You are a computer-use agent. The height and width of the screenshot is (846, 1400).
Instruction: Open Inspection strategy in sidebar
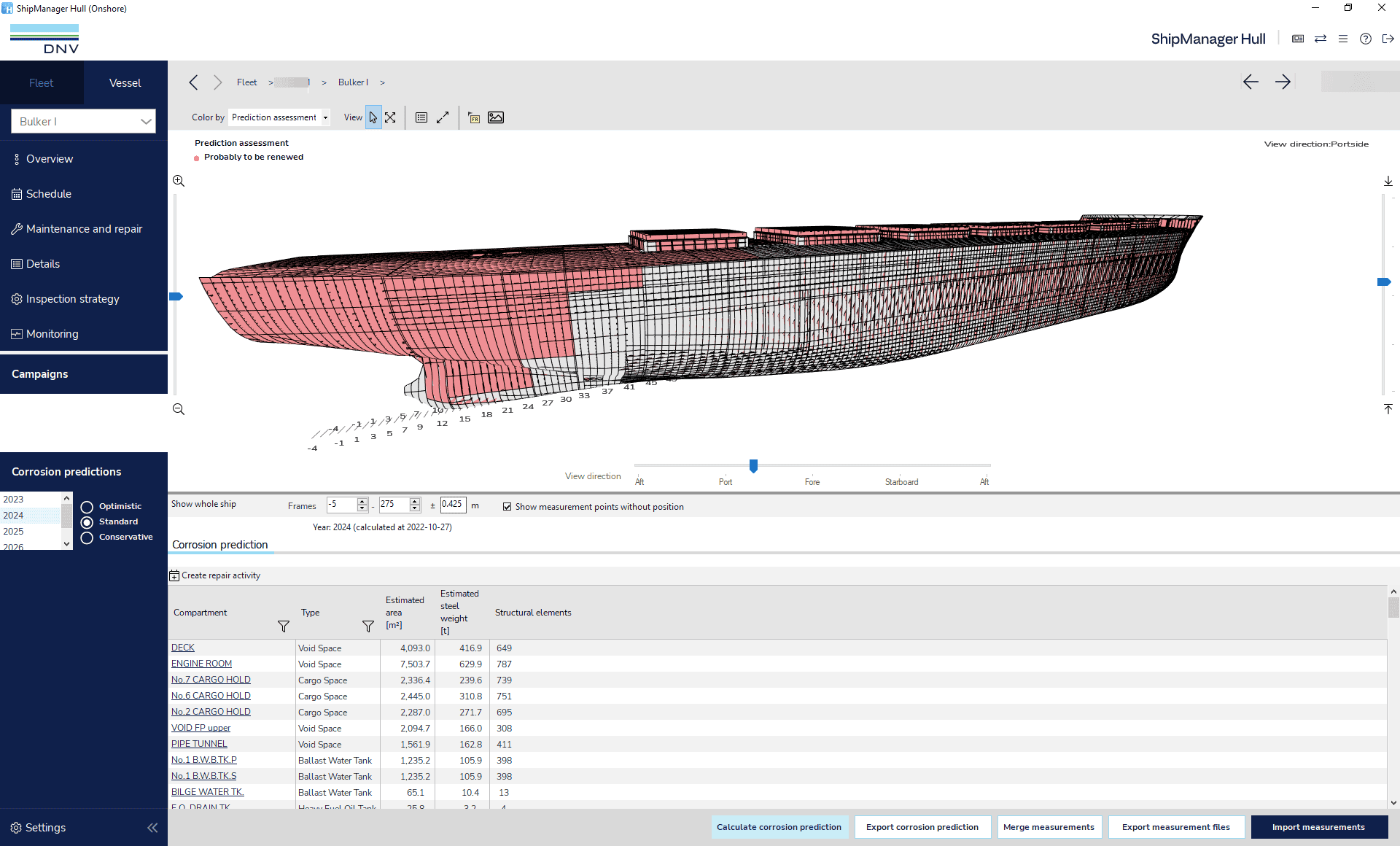[x=72, y=299]
